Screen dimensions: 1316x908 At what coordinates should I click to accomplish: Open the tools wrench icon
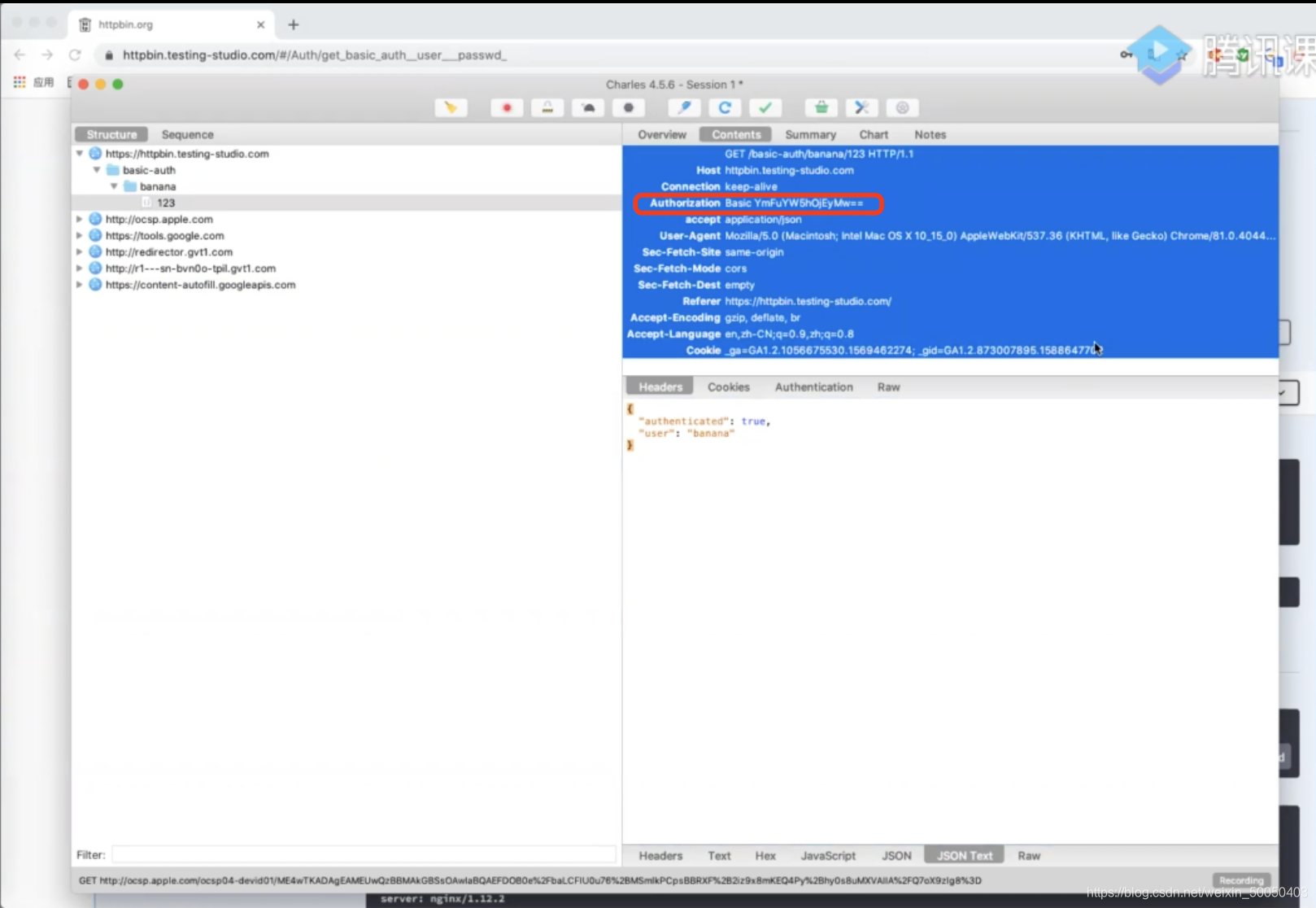(x=862, y=107)
